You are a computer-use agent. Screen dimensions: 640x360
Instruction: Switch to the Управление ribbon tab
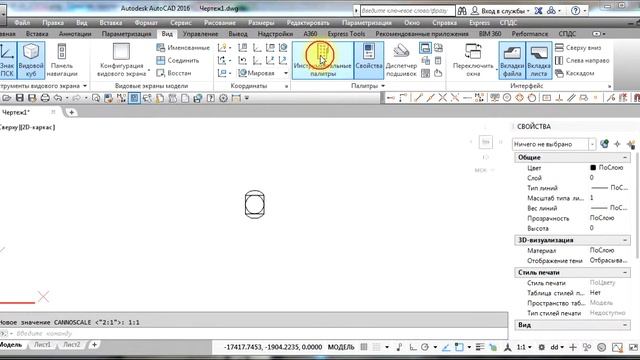pyautogui.click(x=200, y=34)
